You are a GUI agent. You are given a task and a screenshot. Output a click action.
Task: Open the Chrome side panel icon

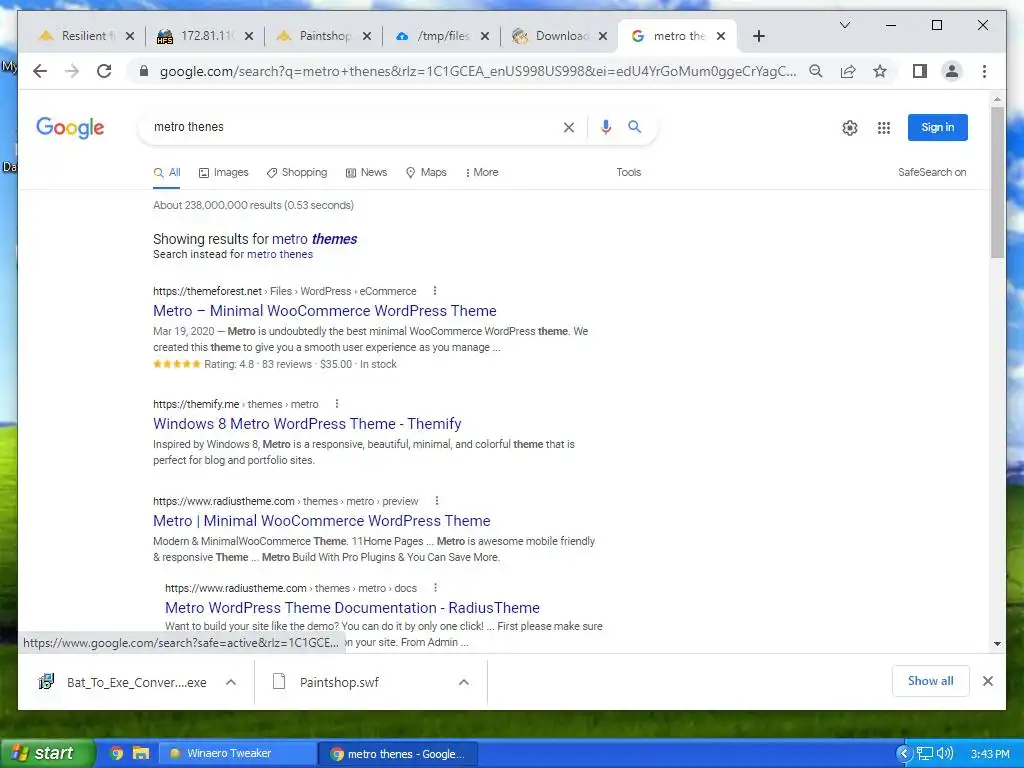click(x=920, y=71)
